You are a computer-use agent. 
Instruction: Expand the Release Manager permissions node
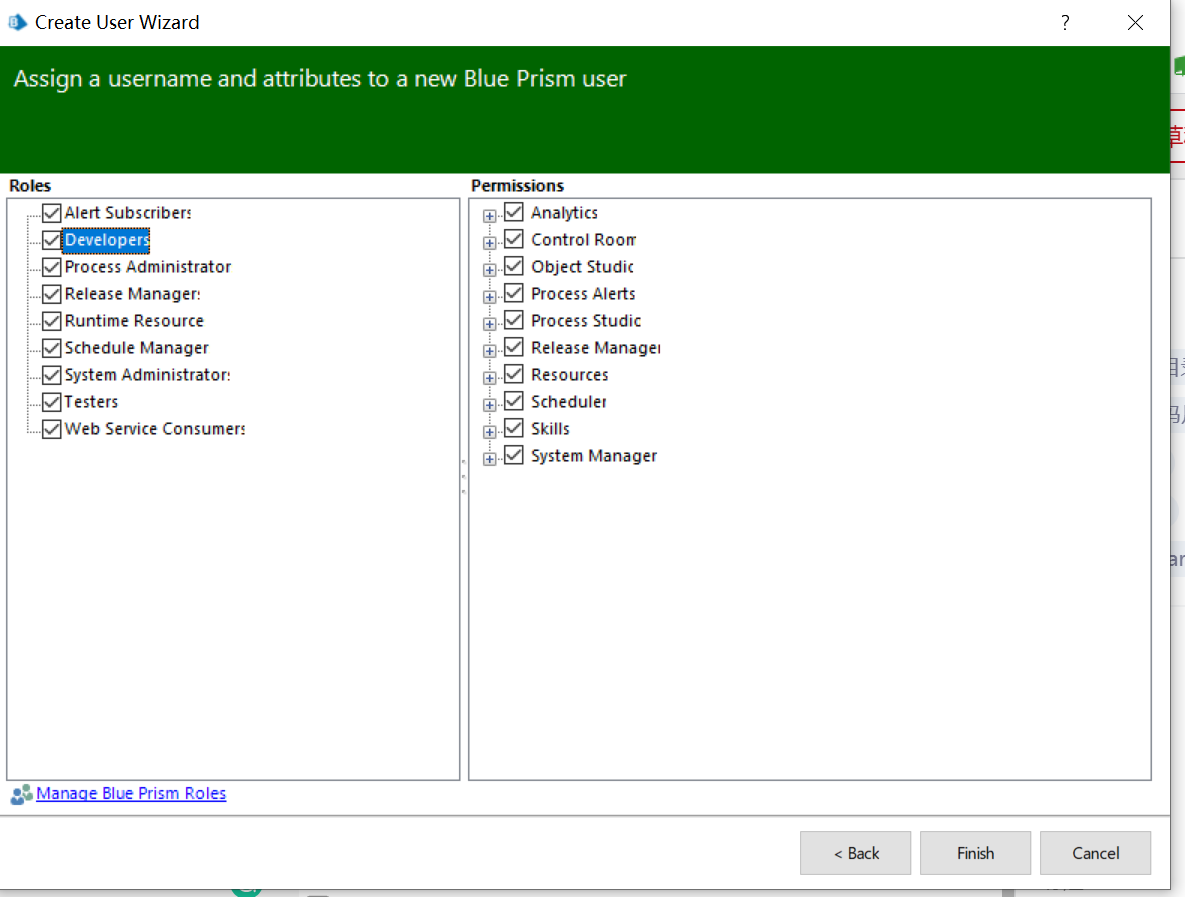(x=490, y=351)
